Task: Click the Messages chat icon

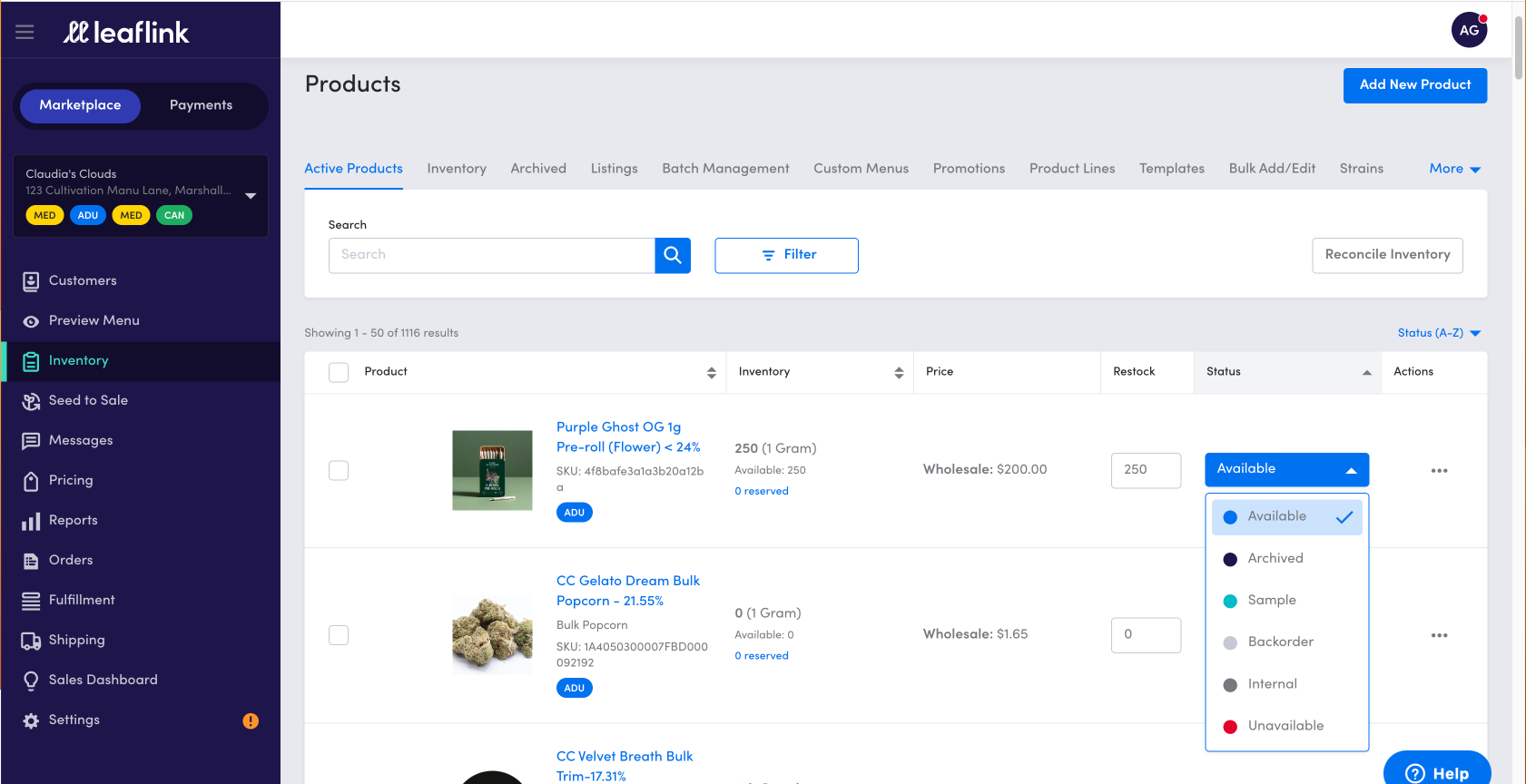Action: pyautogui.click(x=31, y=441)
